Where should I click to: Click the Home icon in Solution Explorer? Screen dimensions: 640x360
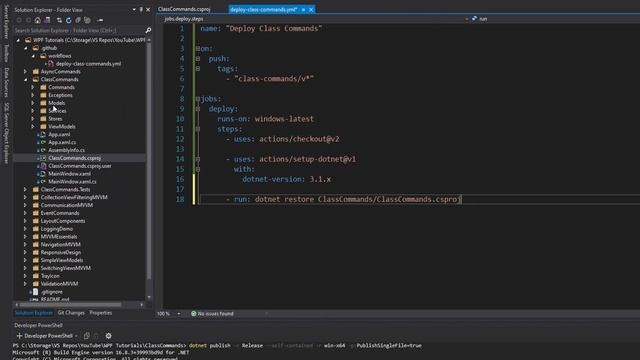click(38, 20)
